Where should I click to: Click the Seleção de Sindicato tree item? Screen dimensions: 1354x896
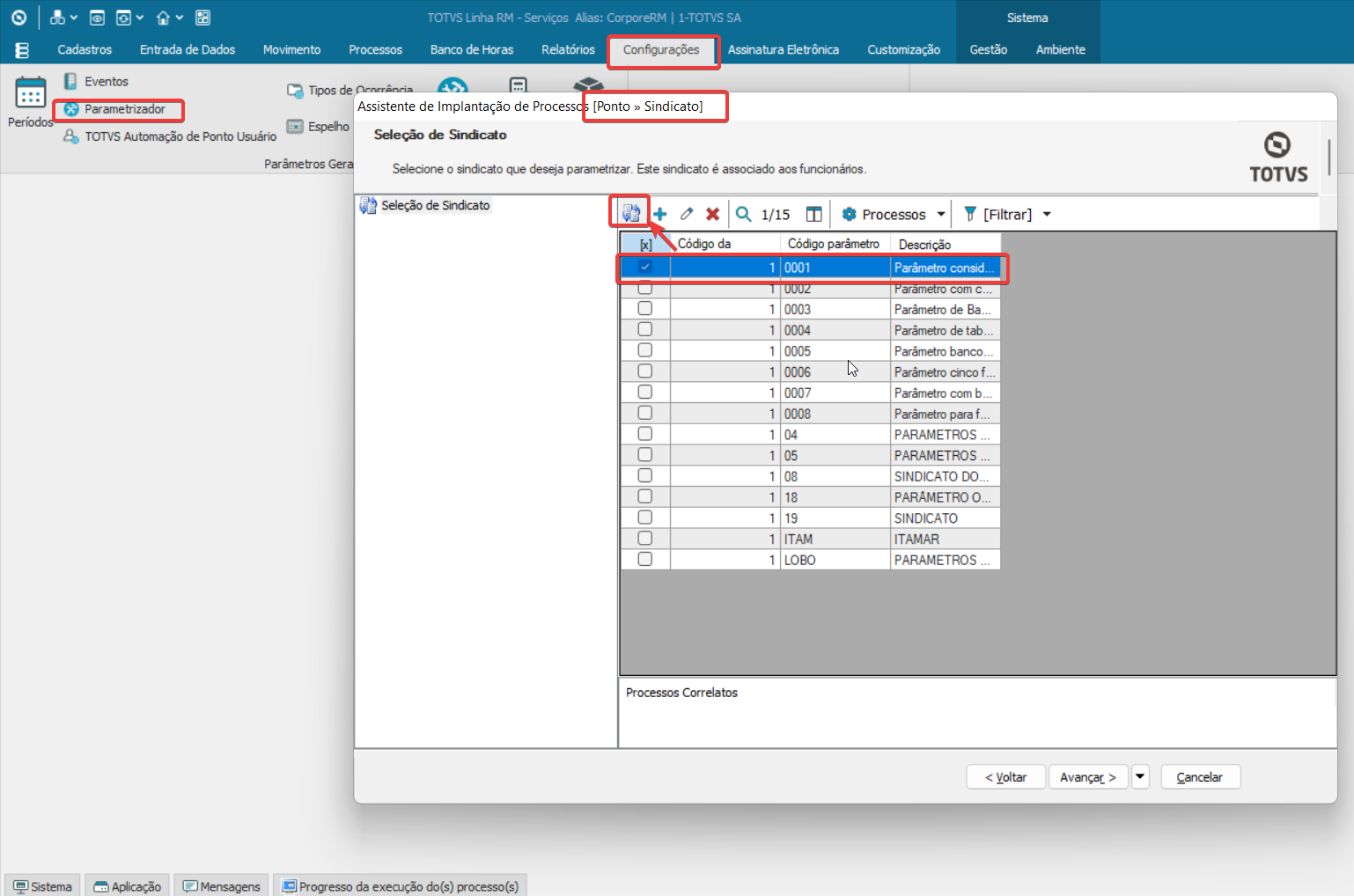pos(425,205)
